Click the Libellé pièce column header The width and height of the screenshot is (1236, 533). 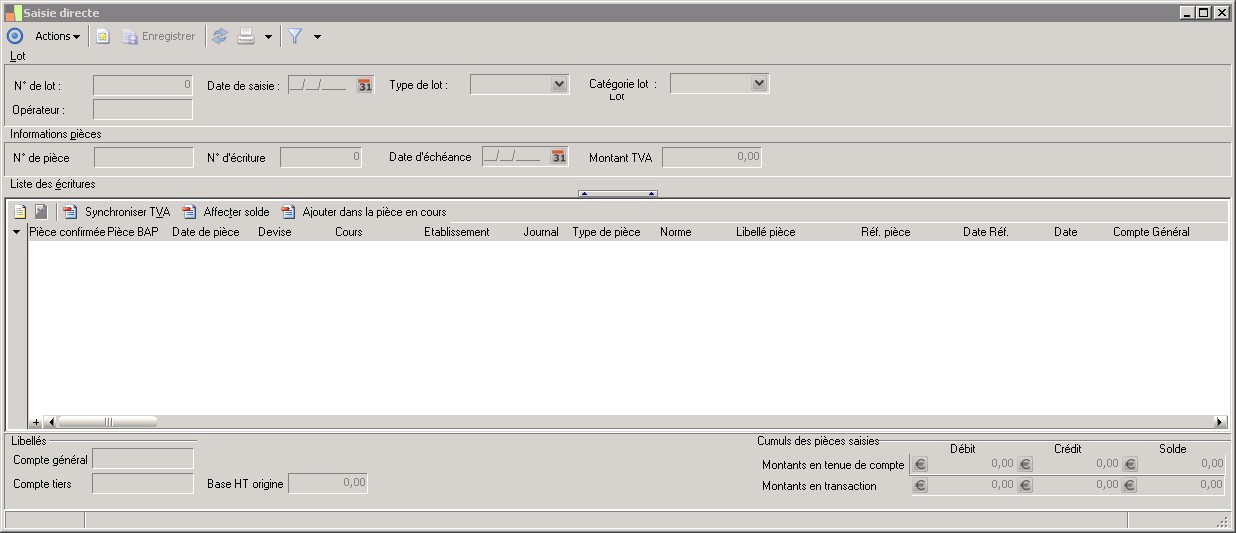click(x=766, y=232)
